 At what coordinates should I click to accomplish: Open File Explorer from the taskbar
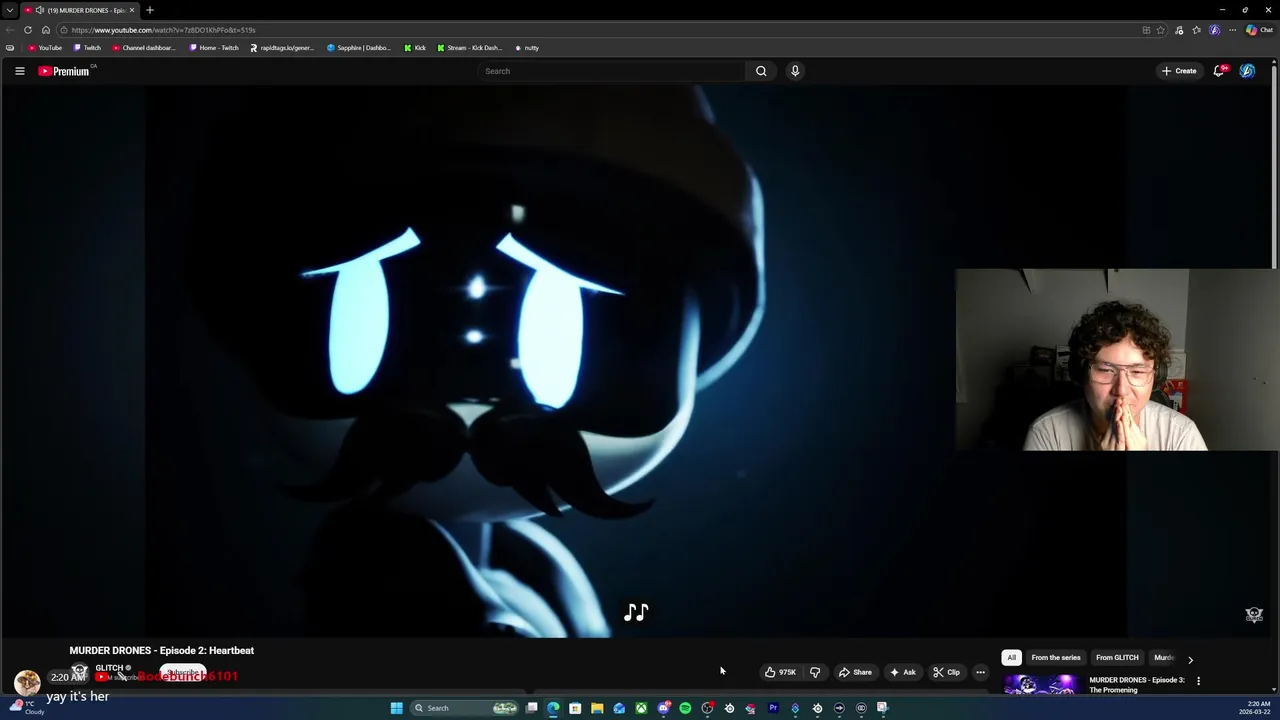[597, 708]
